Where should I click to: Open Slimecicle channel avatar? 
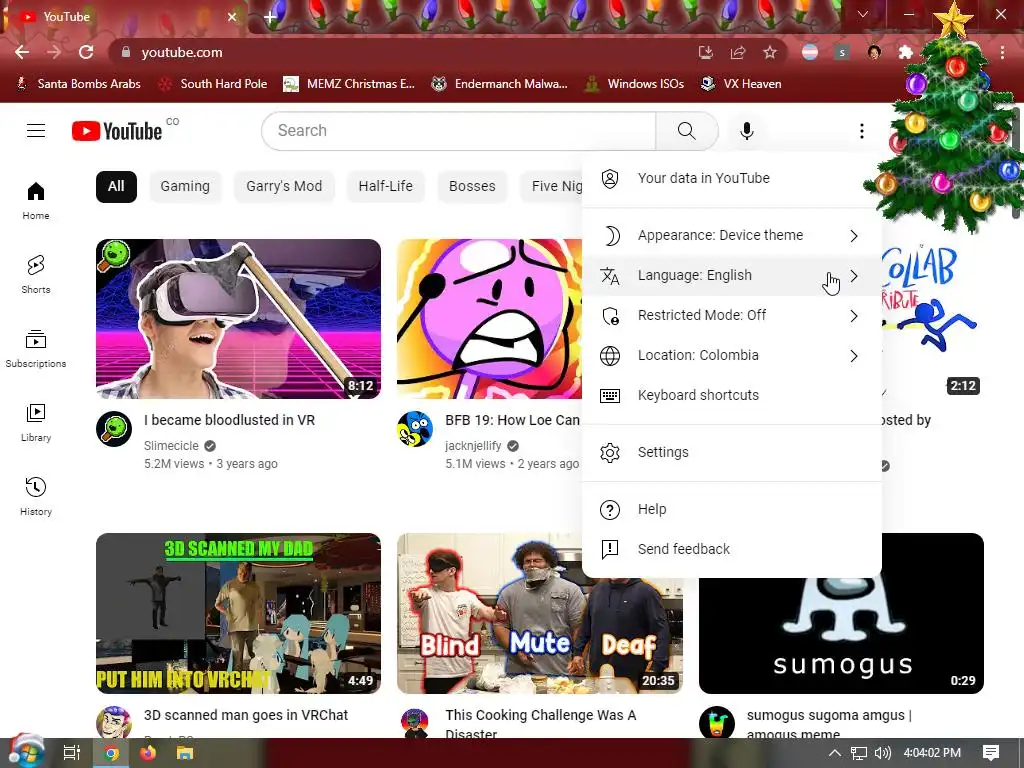114,429
